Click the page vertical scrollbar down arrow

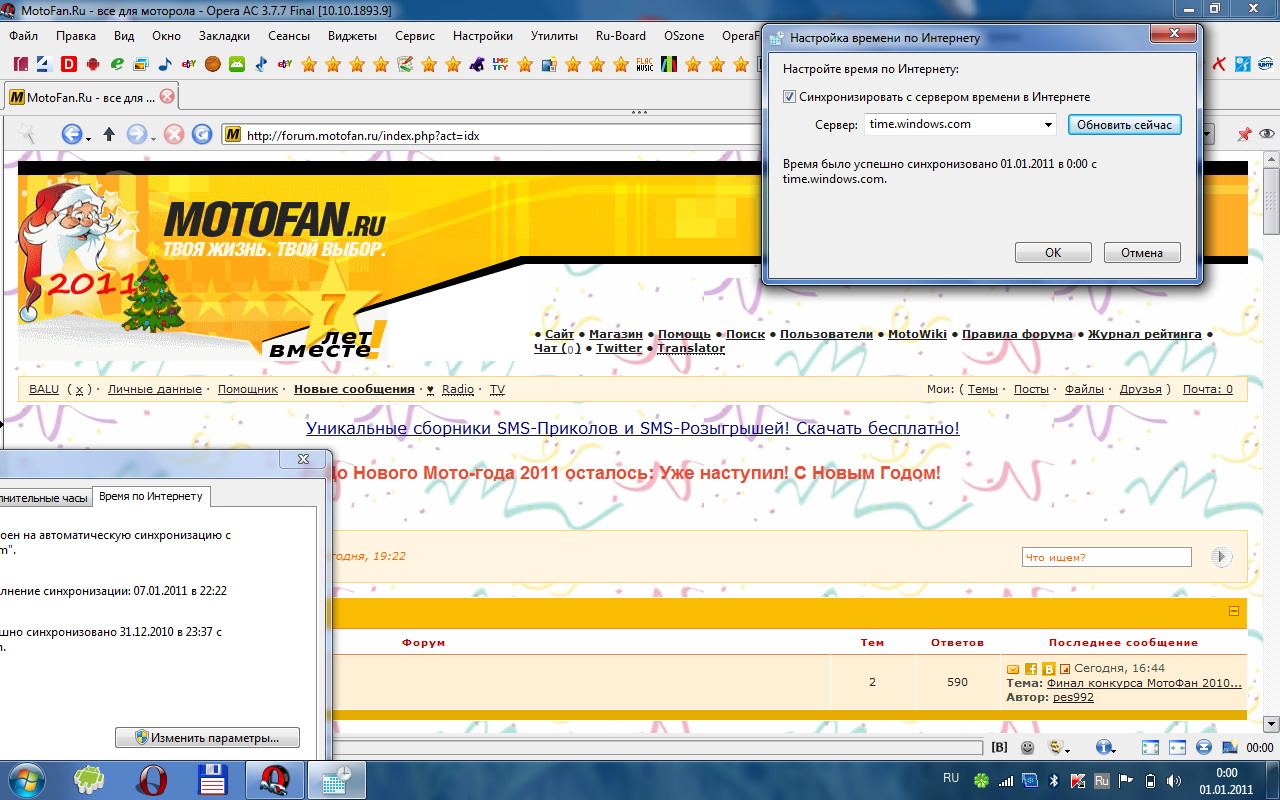1271,723
